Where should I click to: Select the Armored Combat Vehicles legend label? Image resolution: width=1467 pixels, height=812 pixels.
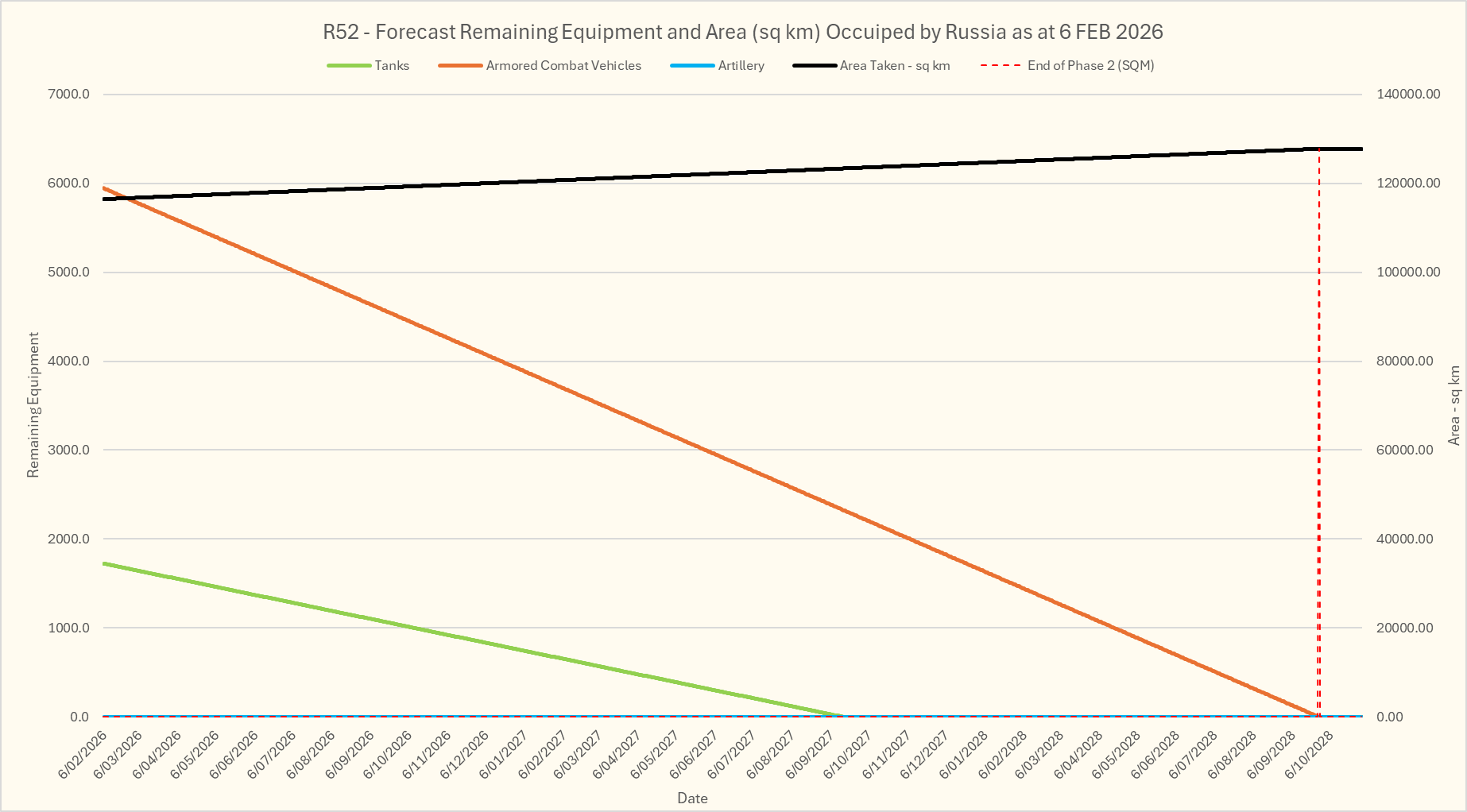click(x=563, y=66)
